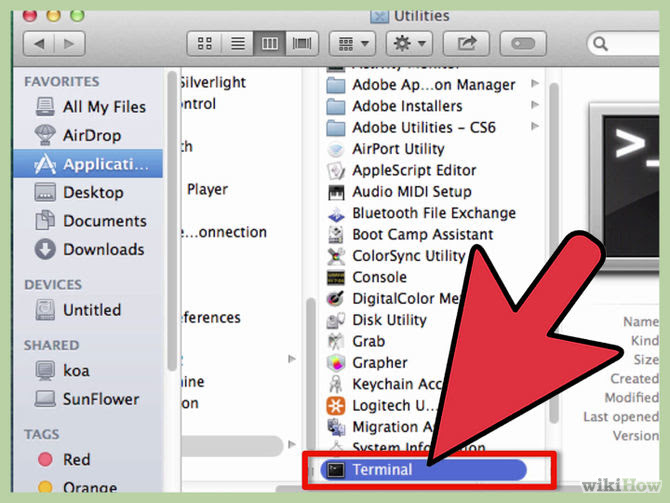
Task: Click the Edit Tags toolbar button
Action: [523, 44]
